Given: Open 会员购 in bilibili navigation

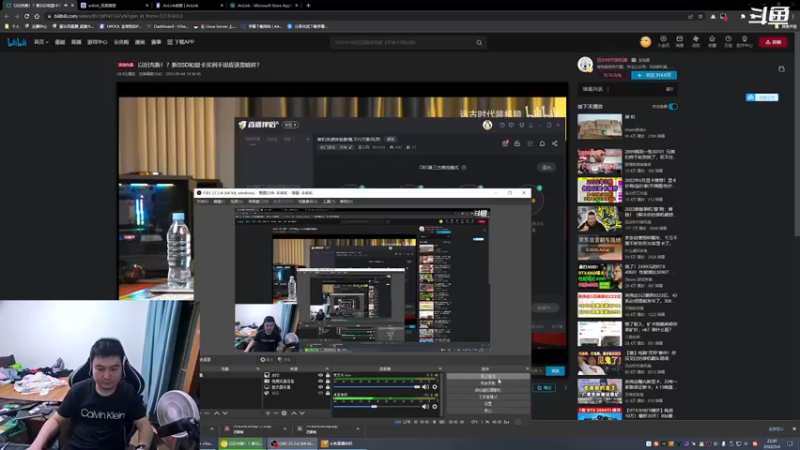Looking at the screenshot, I should tap(121, 42).
